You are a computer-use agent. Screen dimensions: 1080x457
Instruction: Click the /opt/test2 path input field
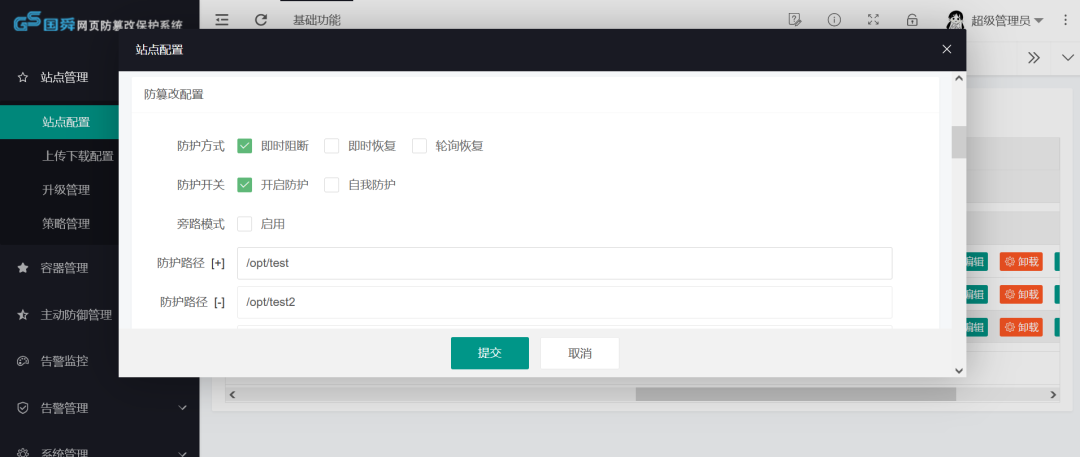pos(564,302)
